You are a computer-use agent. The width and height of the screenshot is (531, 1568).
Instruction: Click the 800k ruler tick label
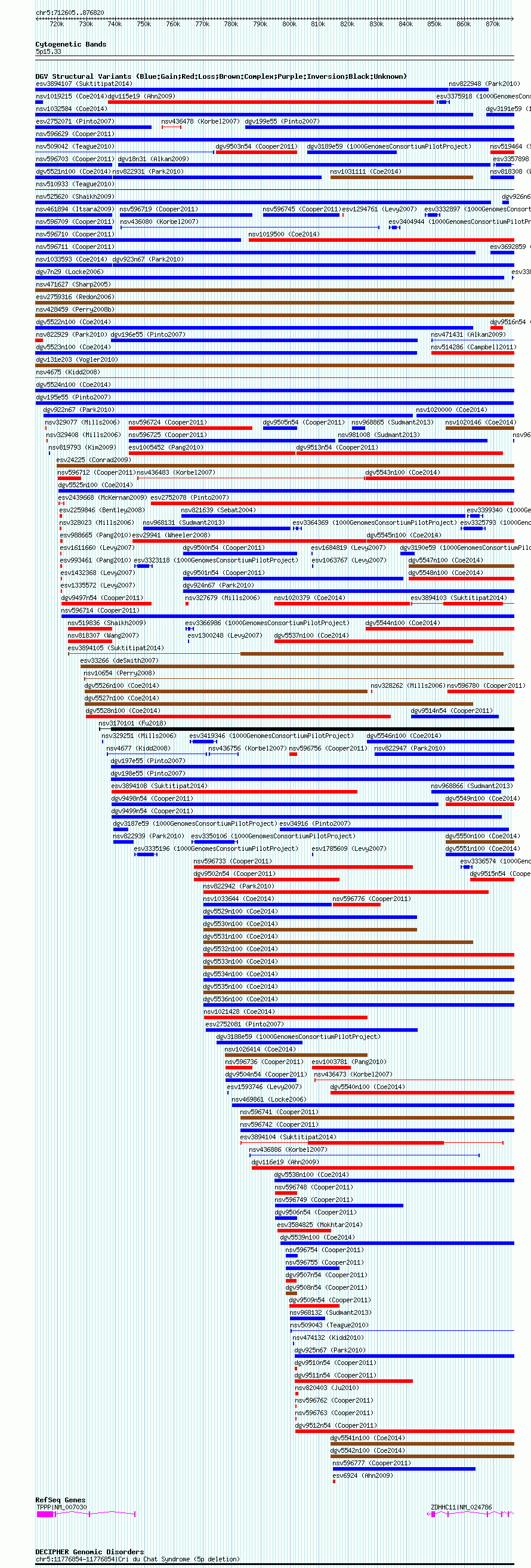pyautogui.click(x=289, y=24)
